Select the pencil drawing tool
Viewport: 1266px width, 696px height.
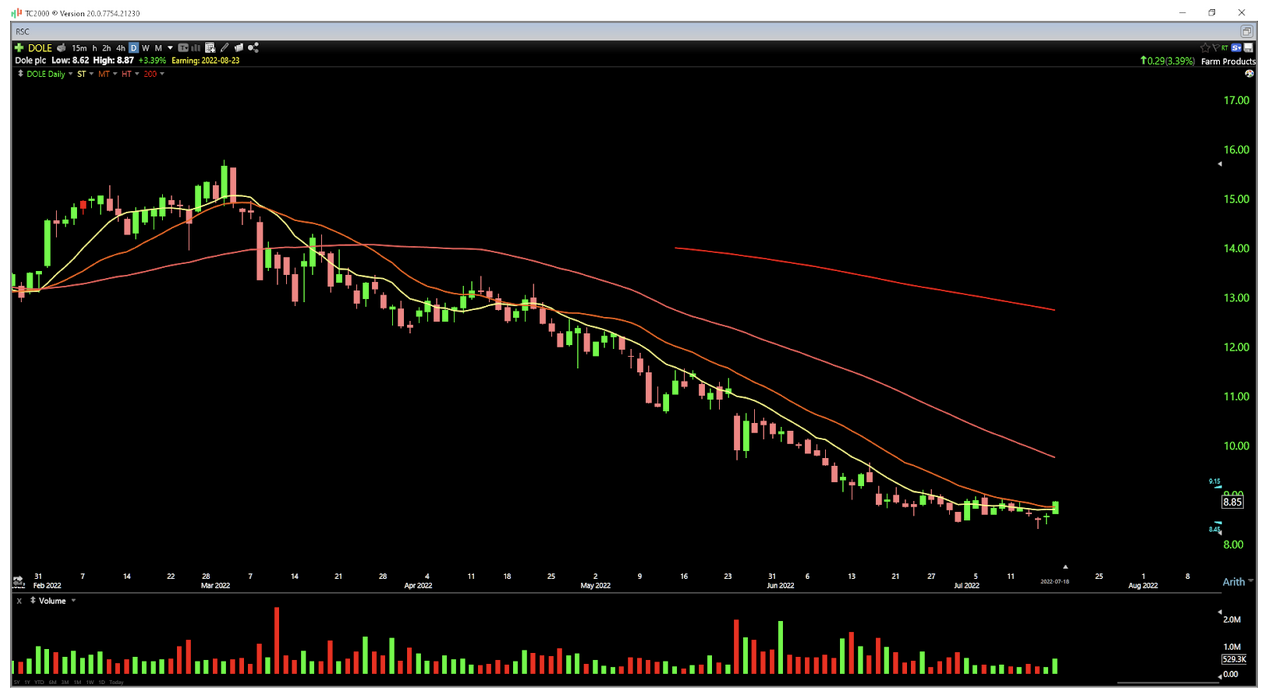225,47
